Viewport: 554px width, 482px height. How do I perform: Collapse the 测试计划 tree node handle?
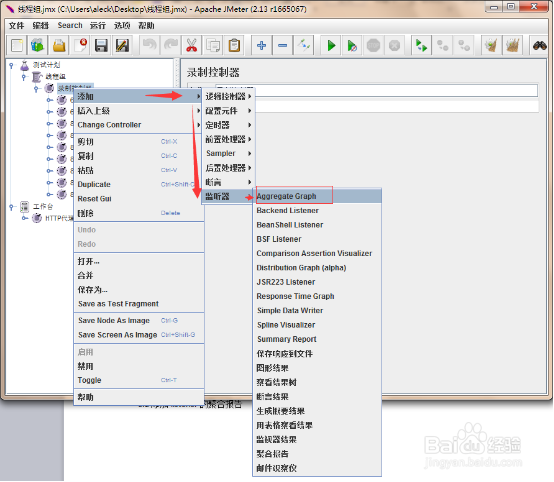point(11,65)
